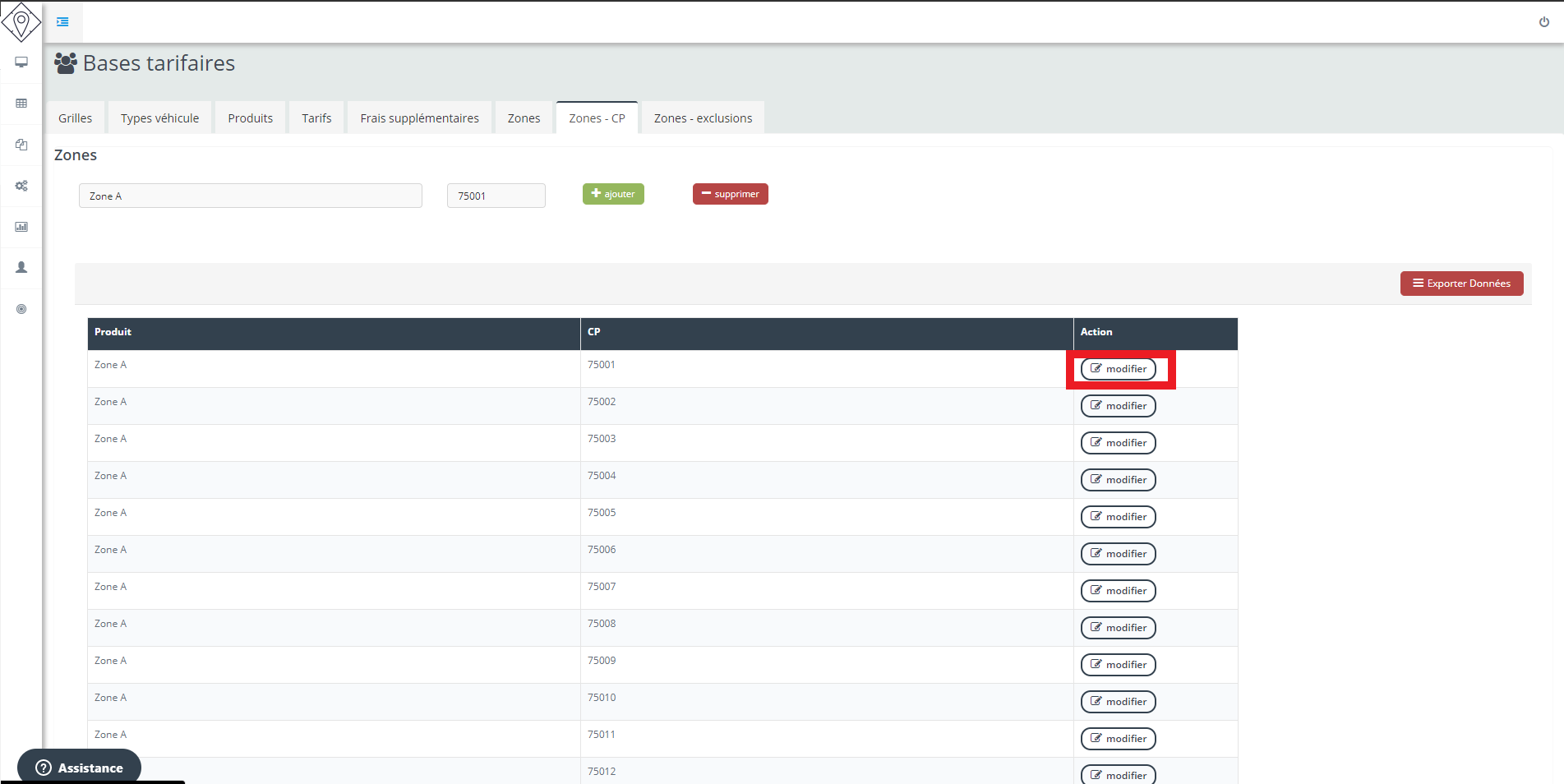This screenshot has width=1564, height=784.
Task: Click the user profile sidebar icon
Action: pos(21,268)
